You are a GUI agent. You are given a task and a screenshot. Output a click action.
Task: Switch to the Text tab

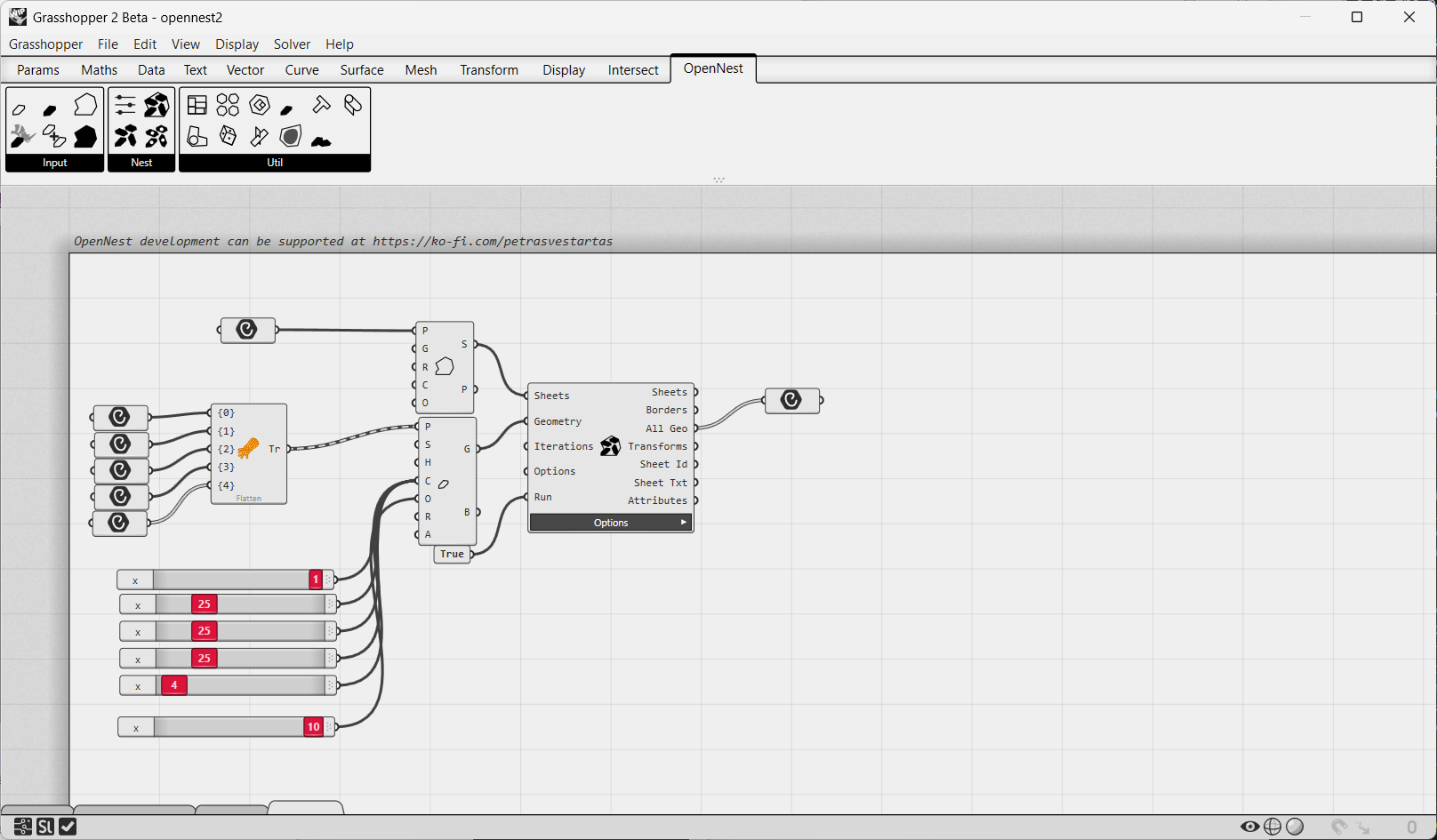(196, 70)
